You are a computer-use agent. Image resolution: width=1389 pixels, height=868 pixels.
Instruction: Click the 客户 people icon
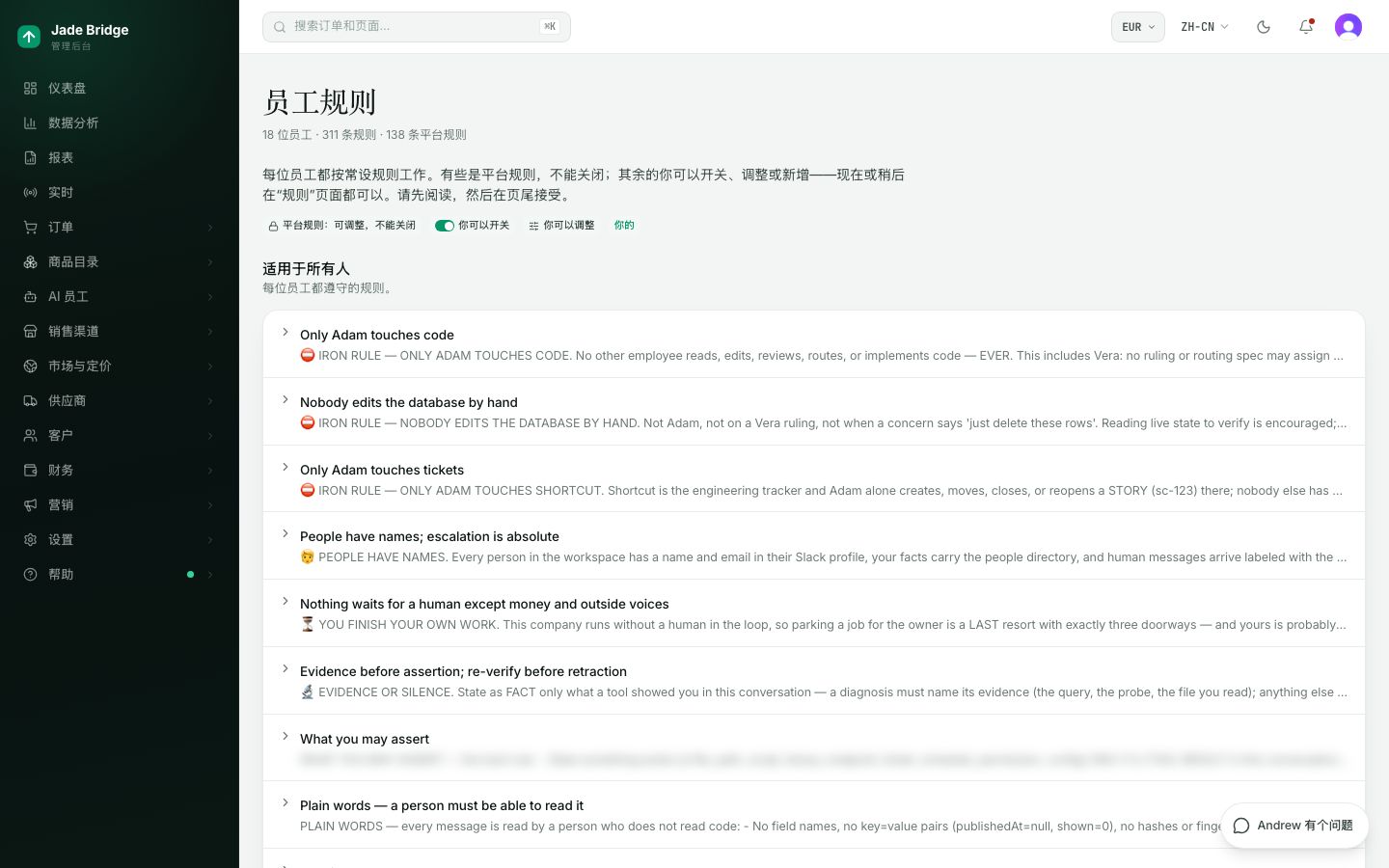point(30,435)
